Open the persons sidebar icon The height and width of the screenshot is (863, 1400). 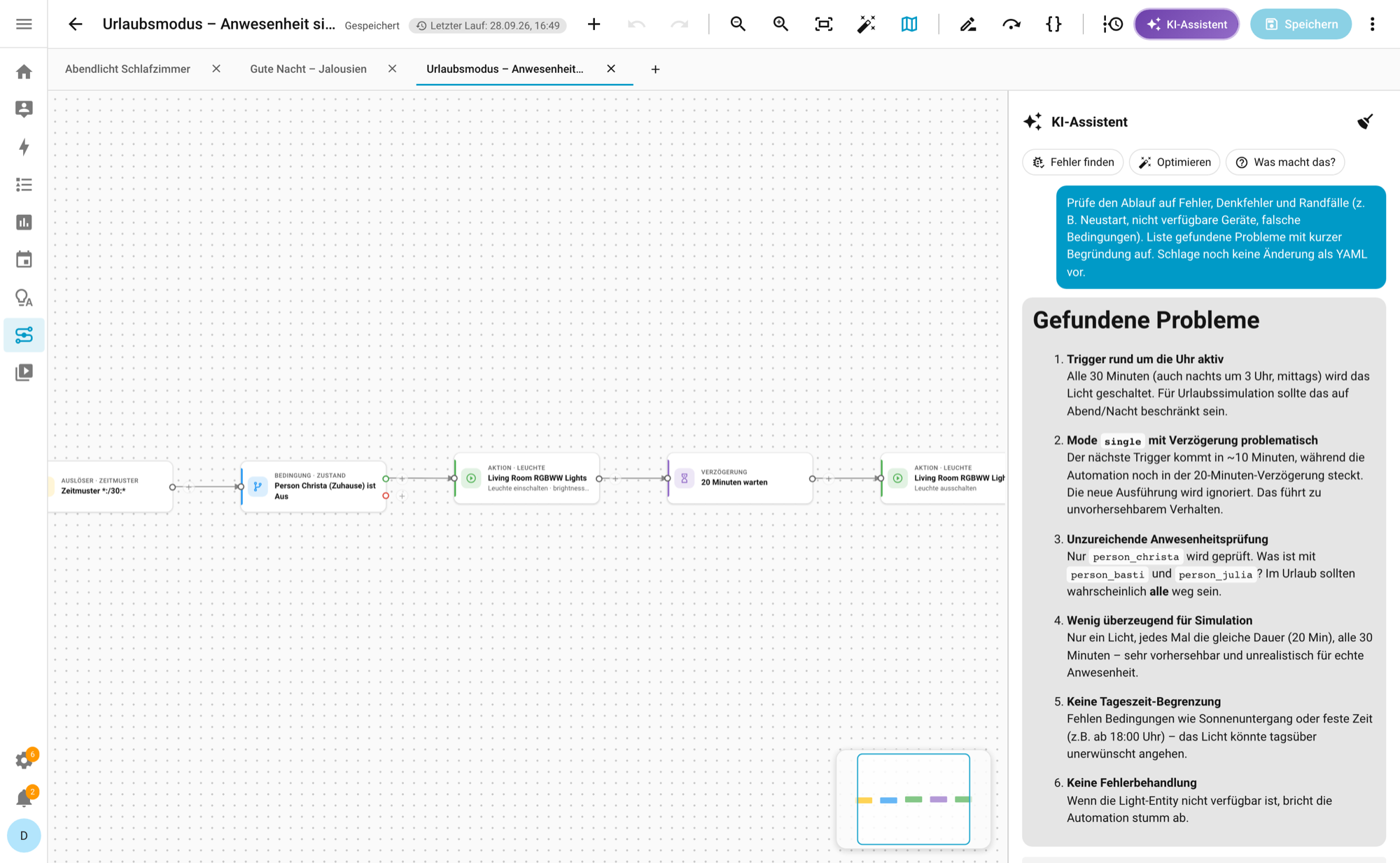(x=24, y=109)
